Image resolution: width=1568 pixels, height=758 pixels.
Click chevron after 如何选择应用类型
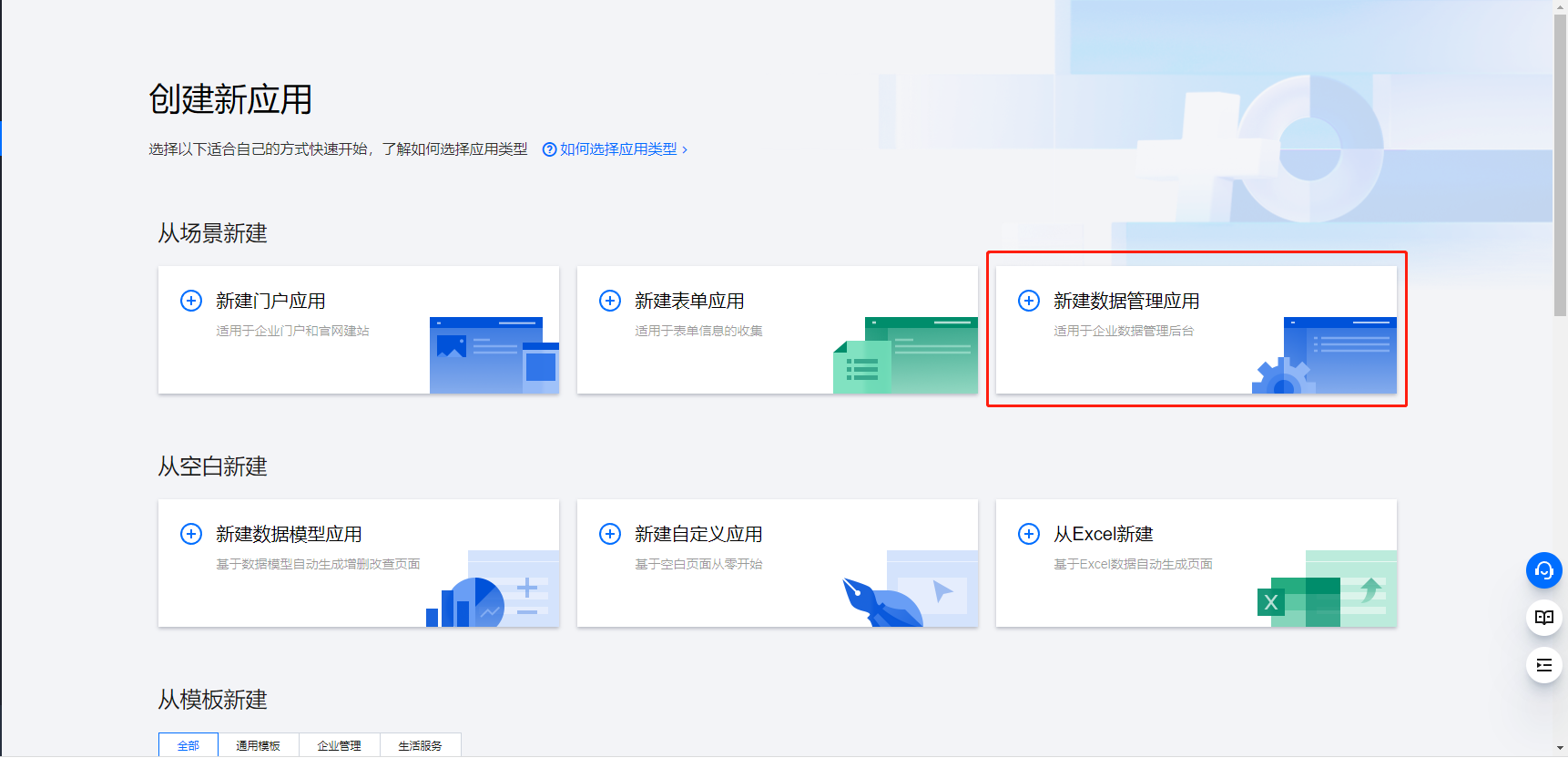coord(685,149)
